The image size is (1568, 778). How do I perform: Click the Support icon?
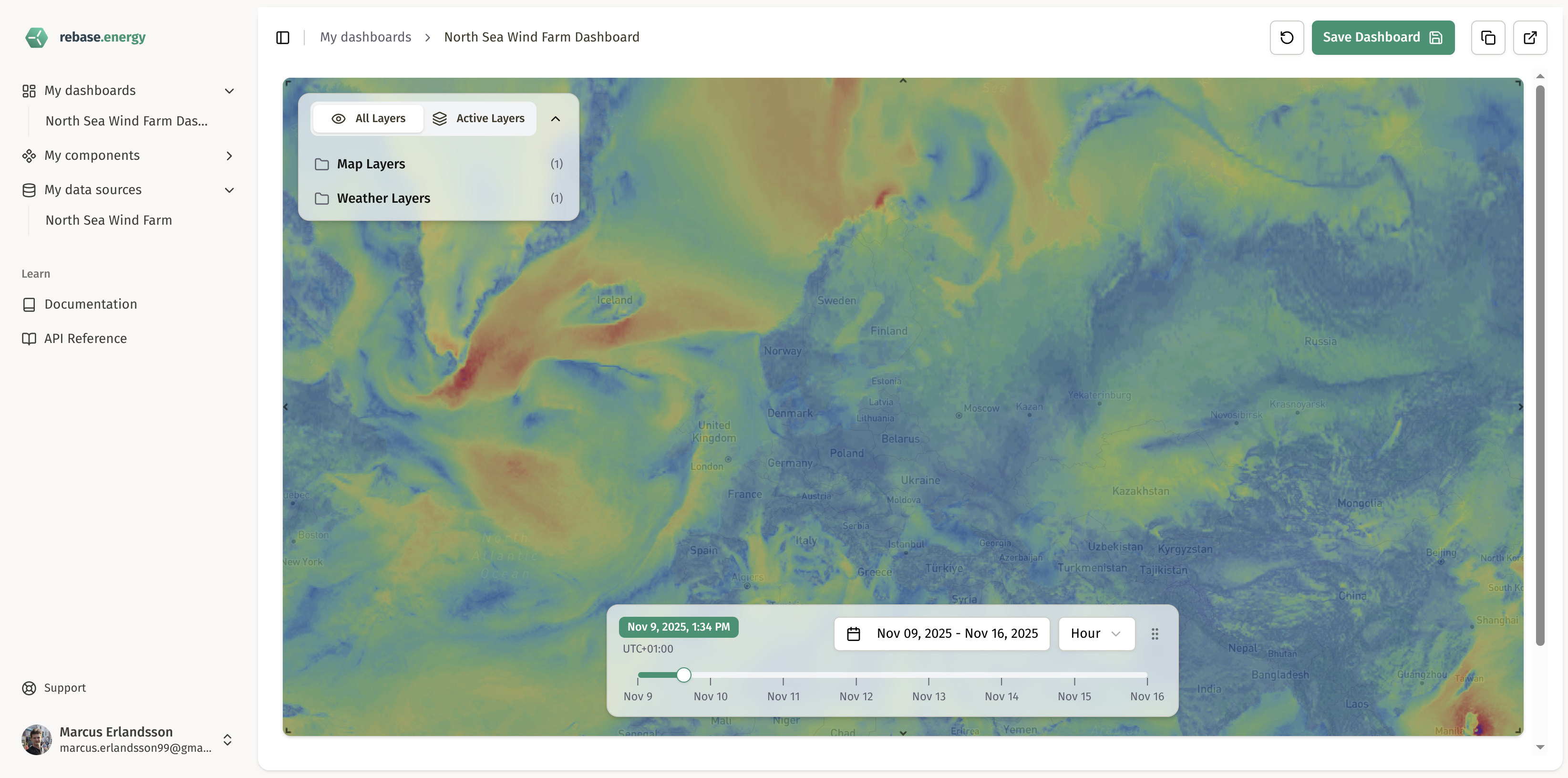29,687
